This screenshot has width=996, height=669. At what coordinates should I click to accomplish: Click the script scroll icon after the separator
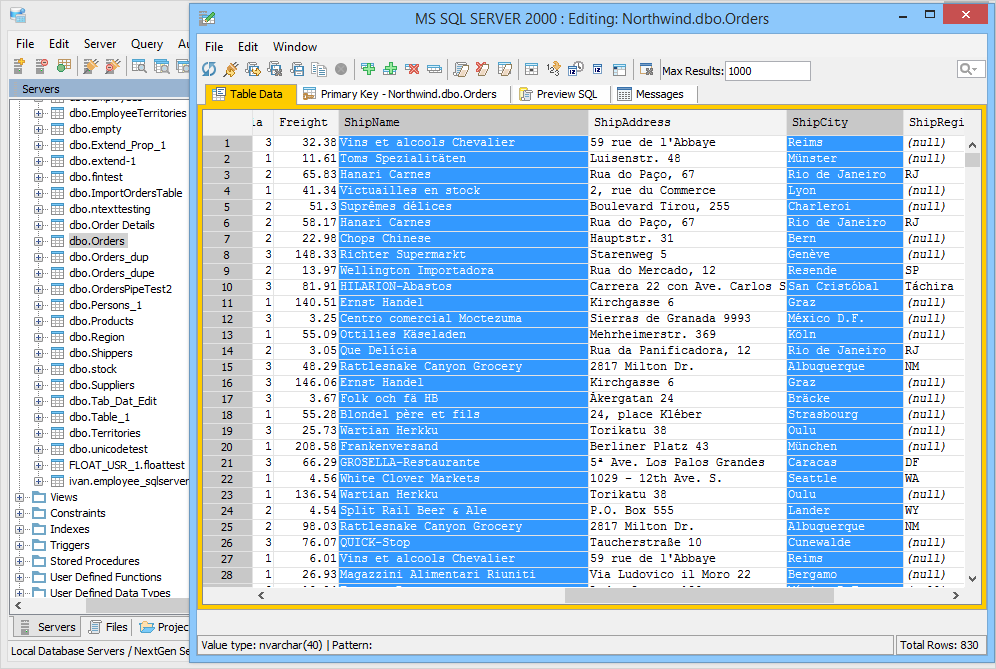(x=461, y=69)
